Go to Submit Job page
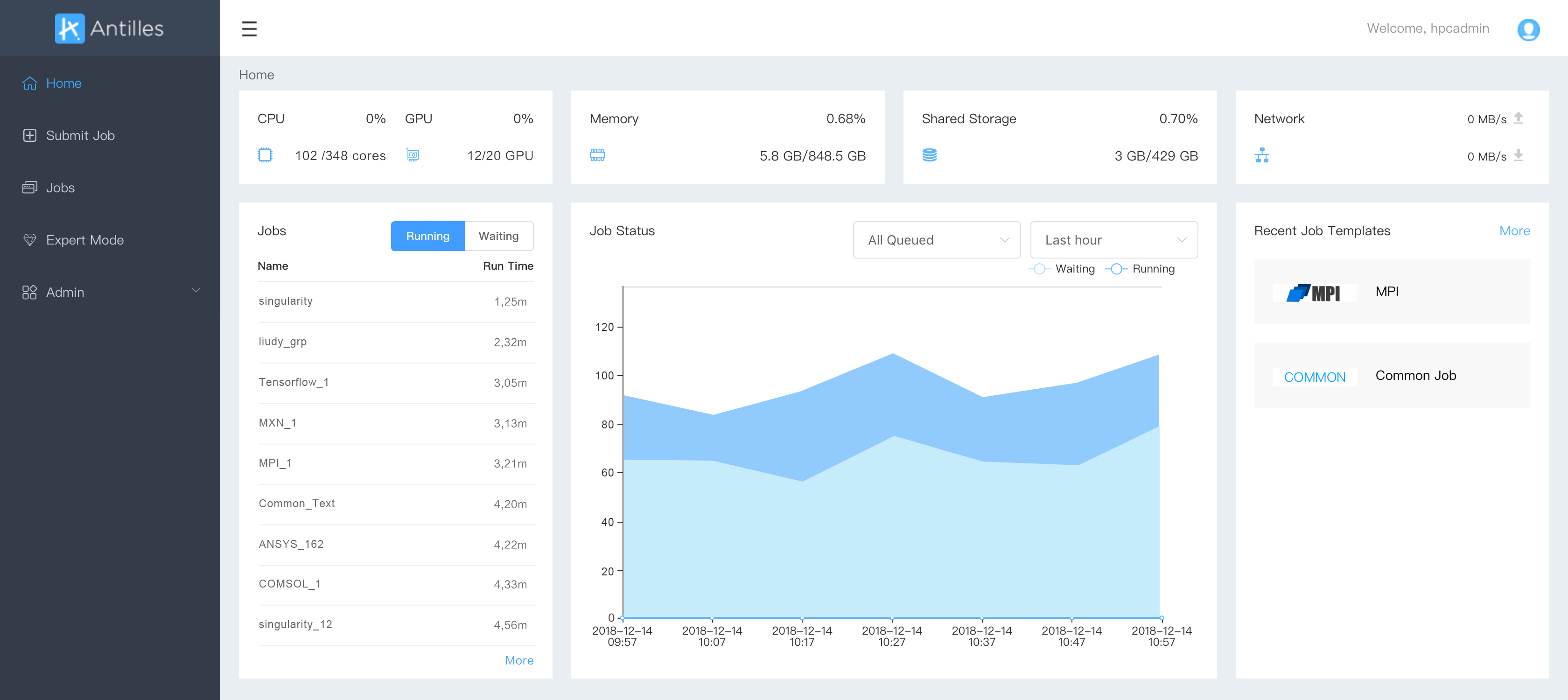Viewport: 1568px width, 700px height. [80, 135]
